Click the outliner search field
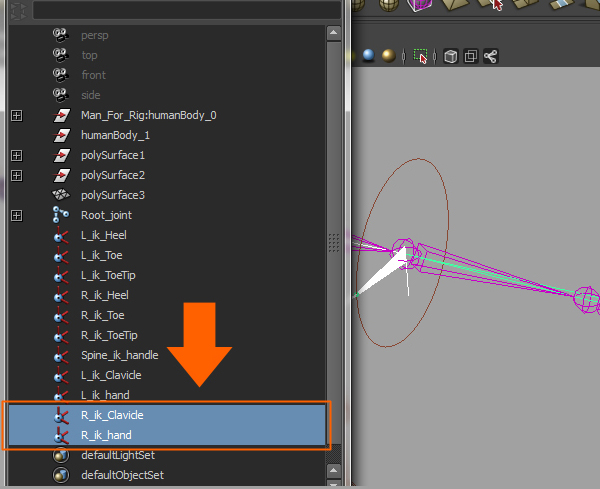 coord(187,10)
